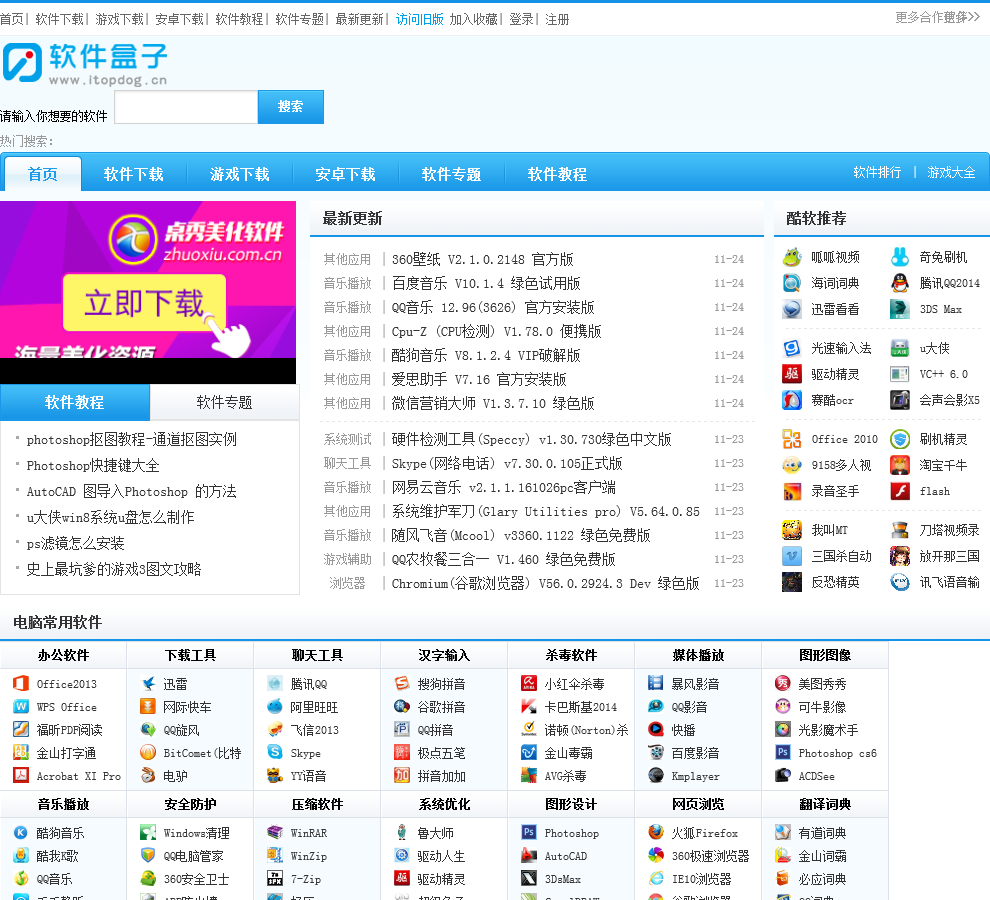Click the red flash icon
The width and height of the screenshot is (990, 900).
pos(900,491)
